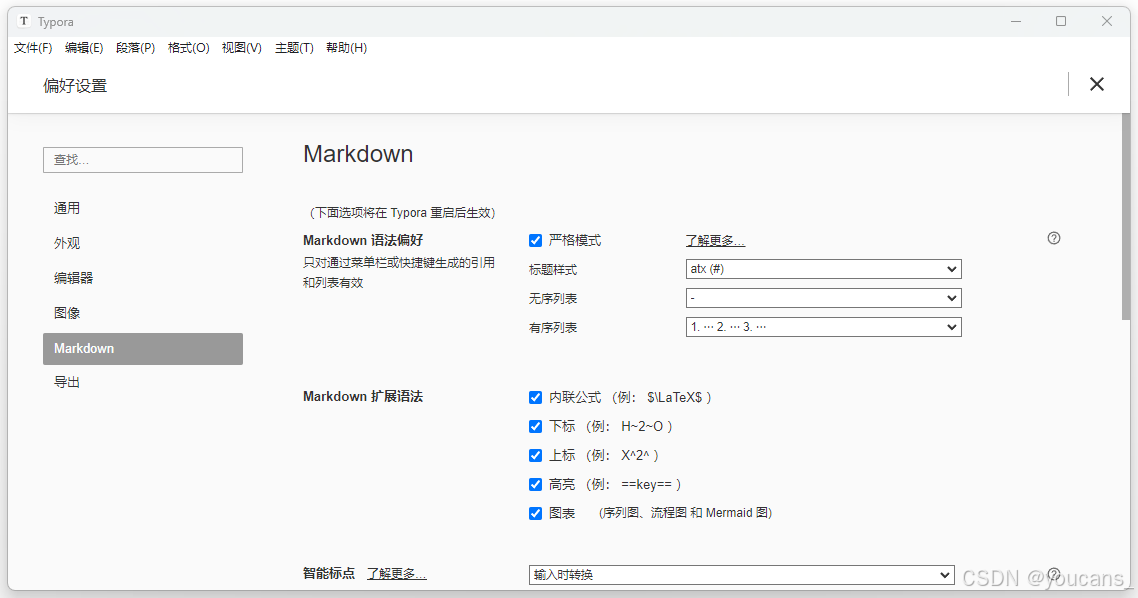Open the 无序列表 dropdown
The width and height of the screenshot is (1138, 598).
pos(824,298)
